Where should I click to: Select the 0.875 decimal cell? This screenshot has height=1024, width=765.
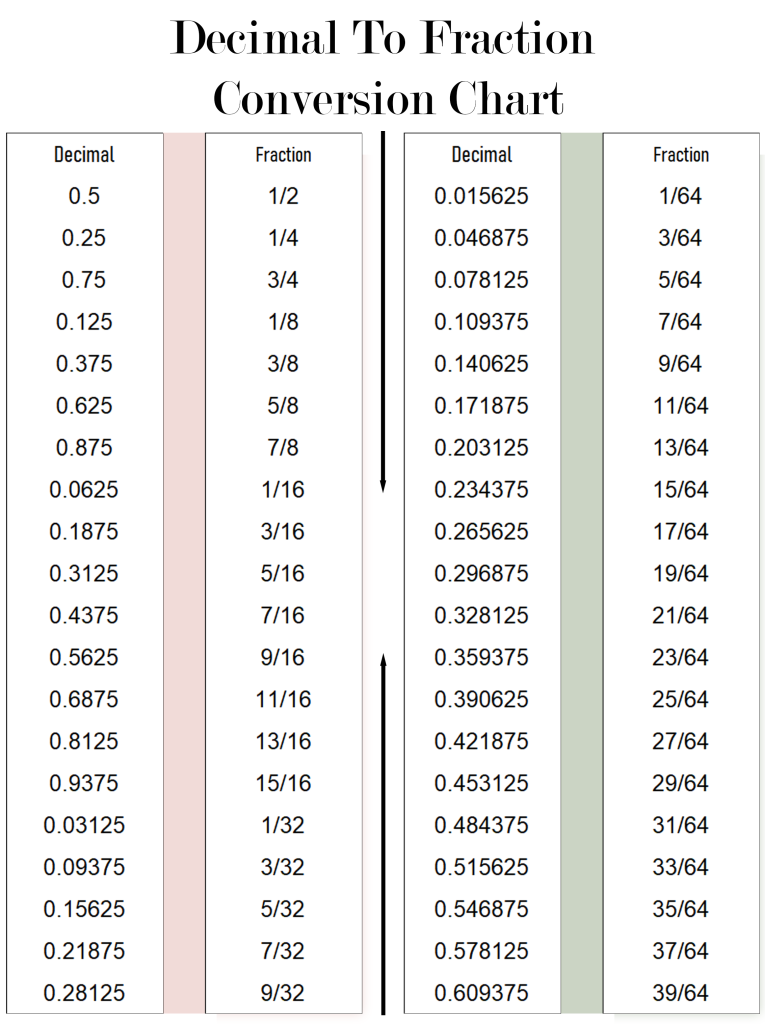[84, 447]
